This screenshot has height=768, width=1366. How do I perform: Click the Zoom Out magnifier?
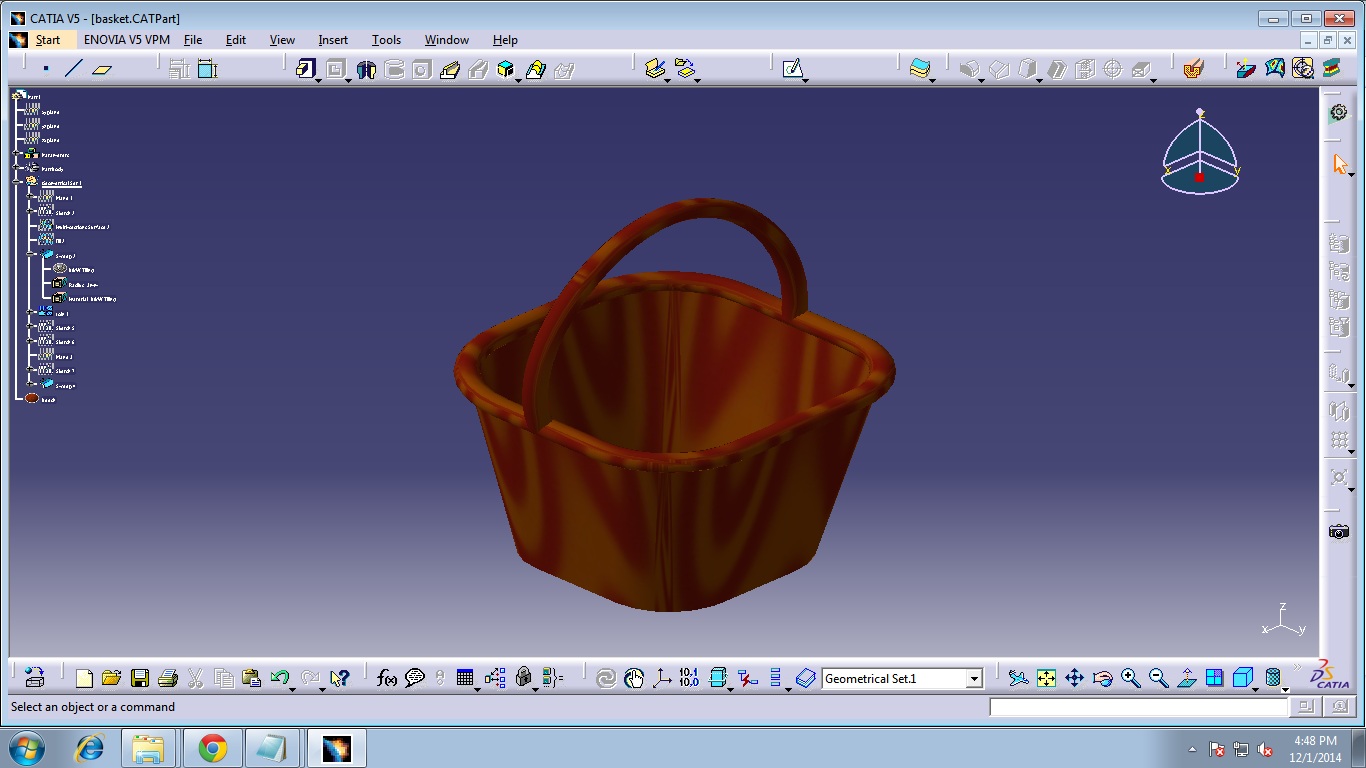tap(1158, 678)
